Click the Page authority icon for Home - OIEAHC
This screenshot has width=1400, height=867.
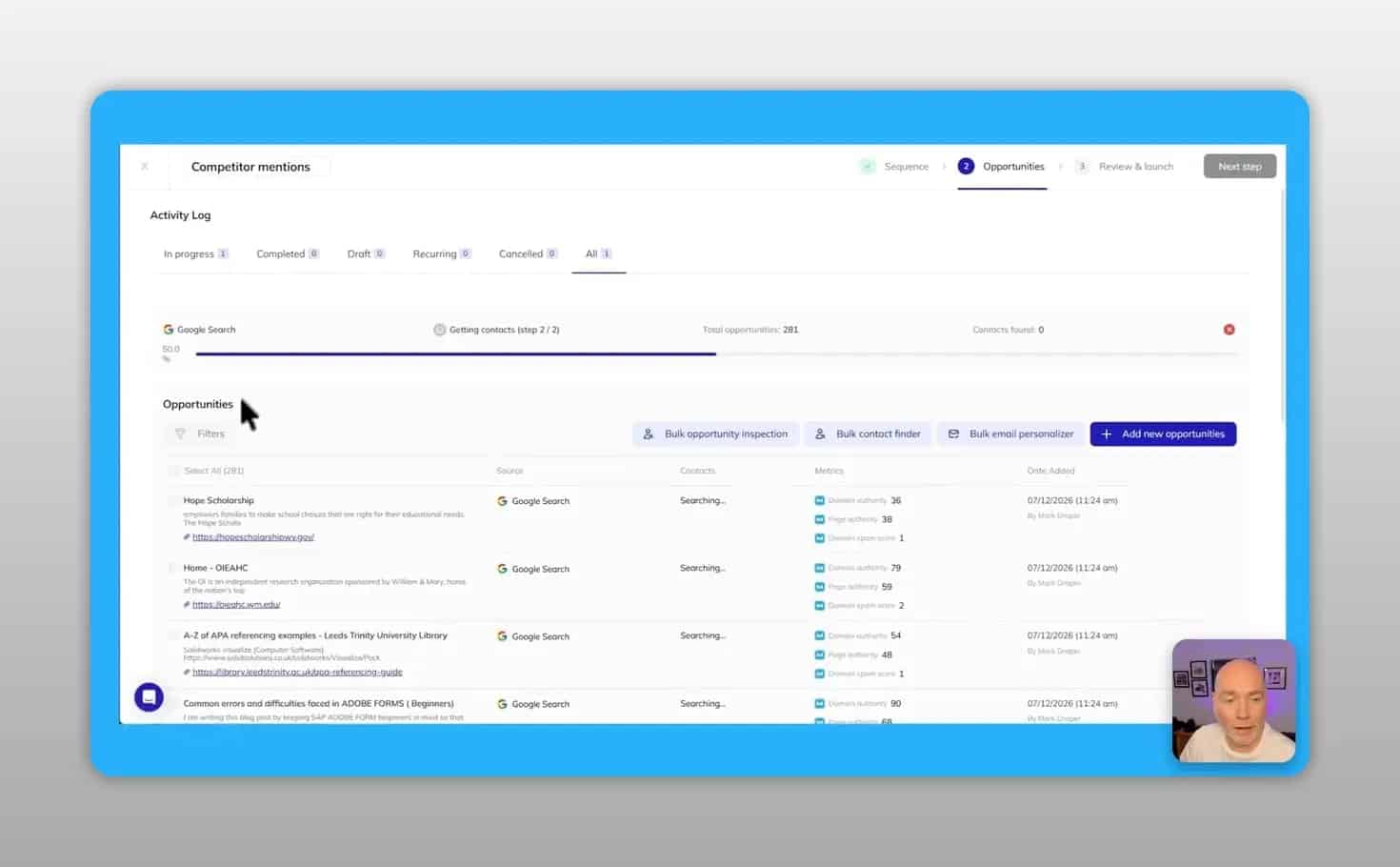[819, 587]
